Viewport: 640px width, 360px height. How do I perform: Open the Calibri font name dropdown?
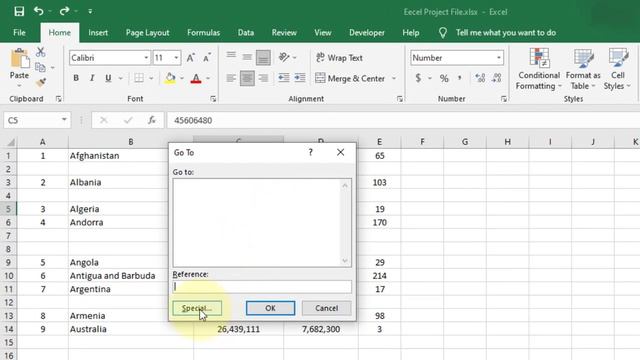coord(146,58)
